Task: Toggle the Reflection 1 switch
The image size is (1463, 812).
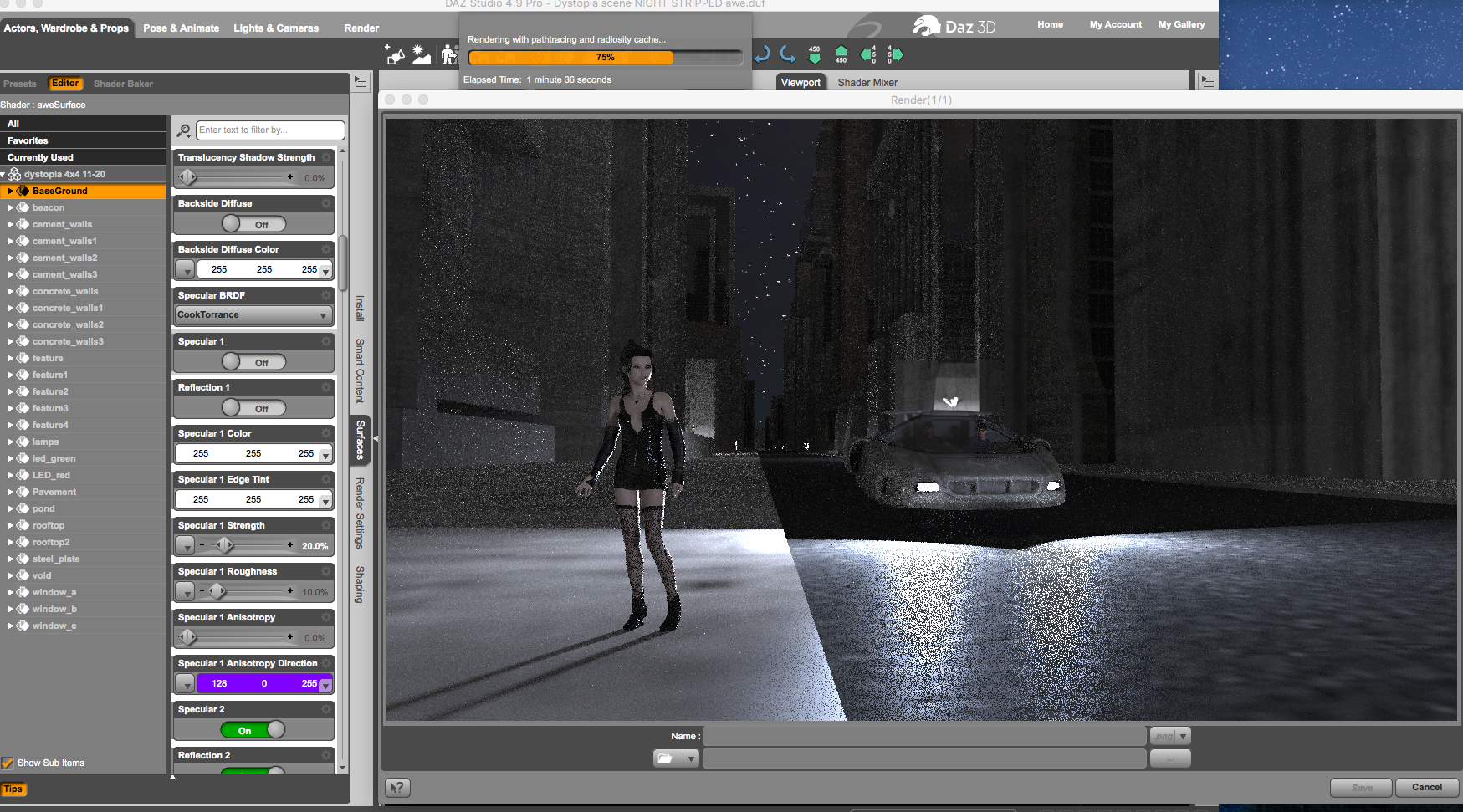Action: click(253, 408)
